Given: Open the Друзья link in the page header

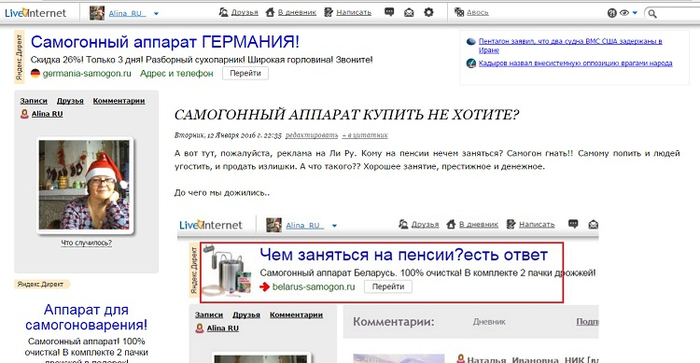Looking at the screenshot, I should click(x=245, y=13).
